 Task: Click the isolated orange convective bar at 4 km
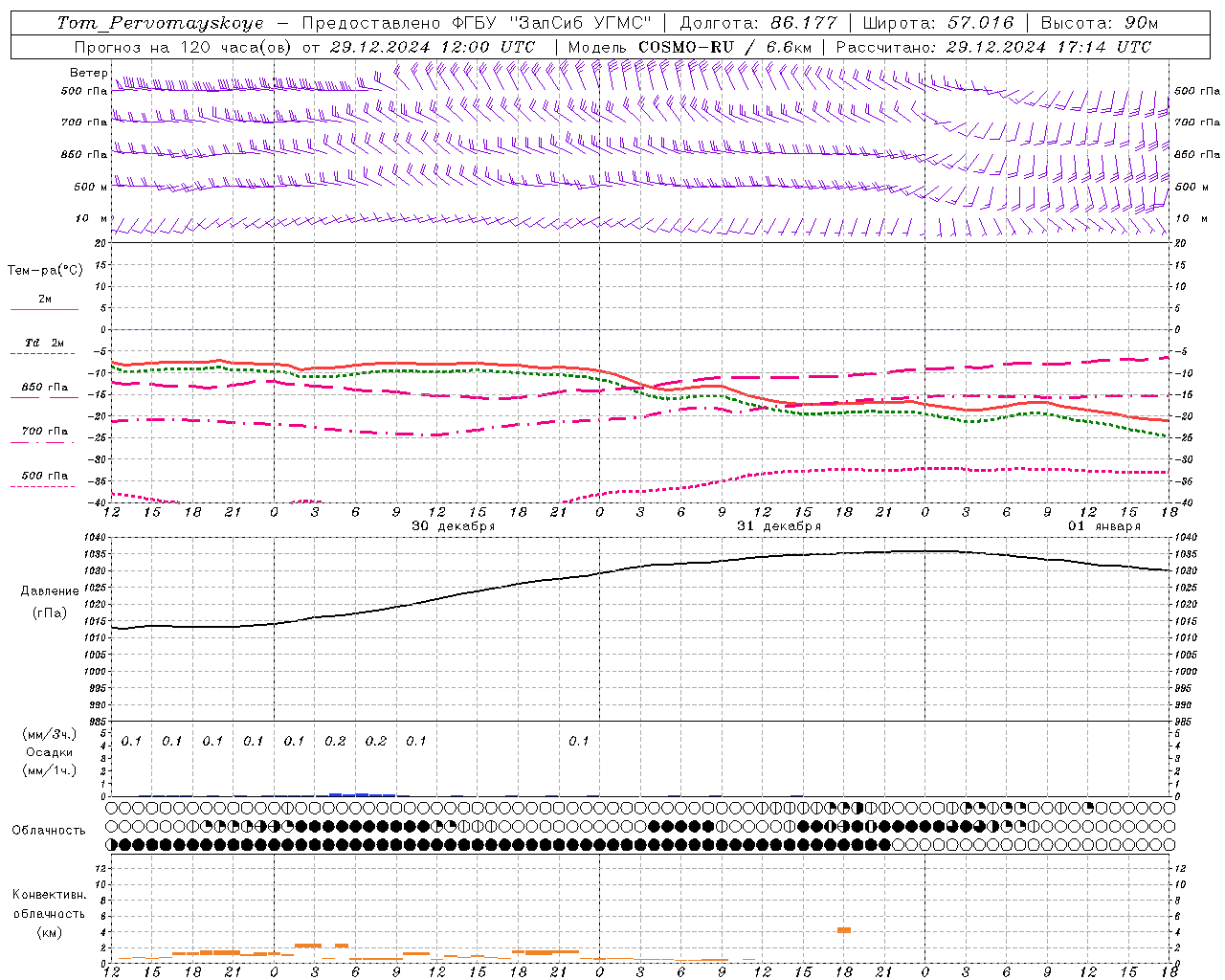click(844, 930)
